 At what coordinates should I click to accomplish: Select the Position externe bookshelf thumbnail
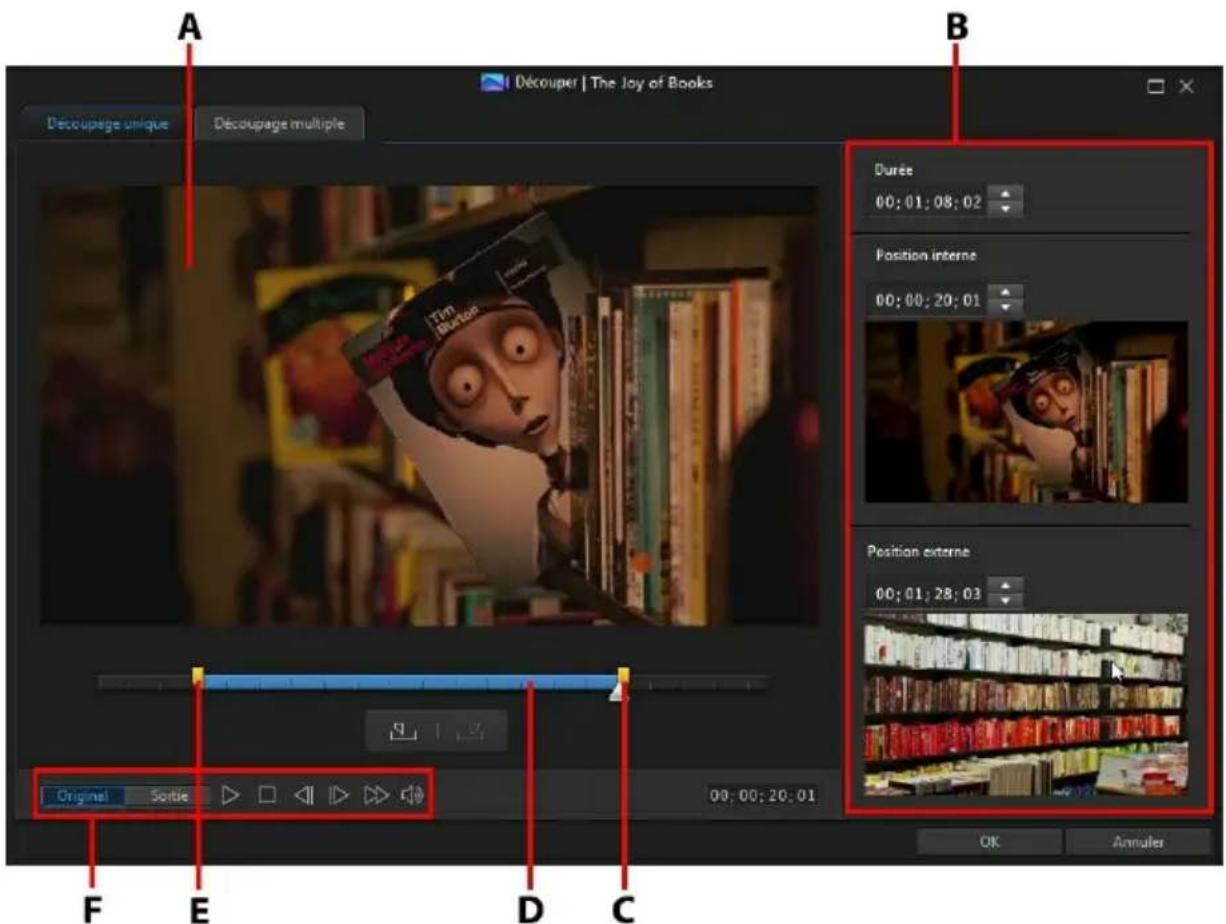point(1026,704)
